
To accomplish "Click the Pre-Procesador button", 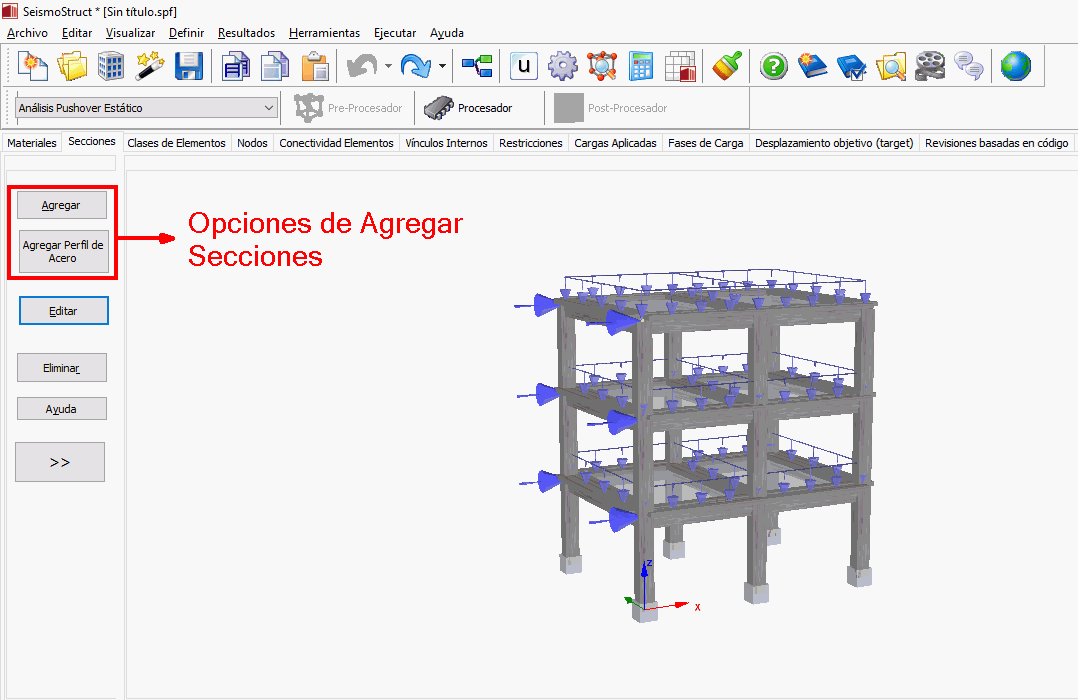I will [349, 108].
